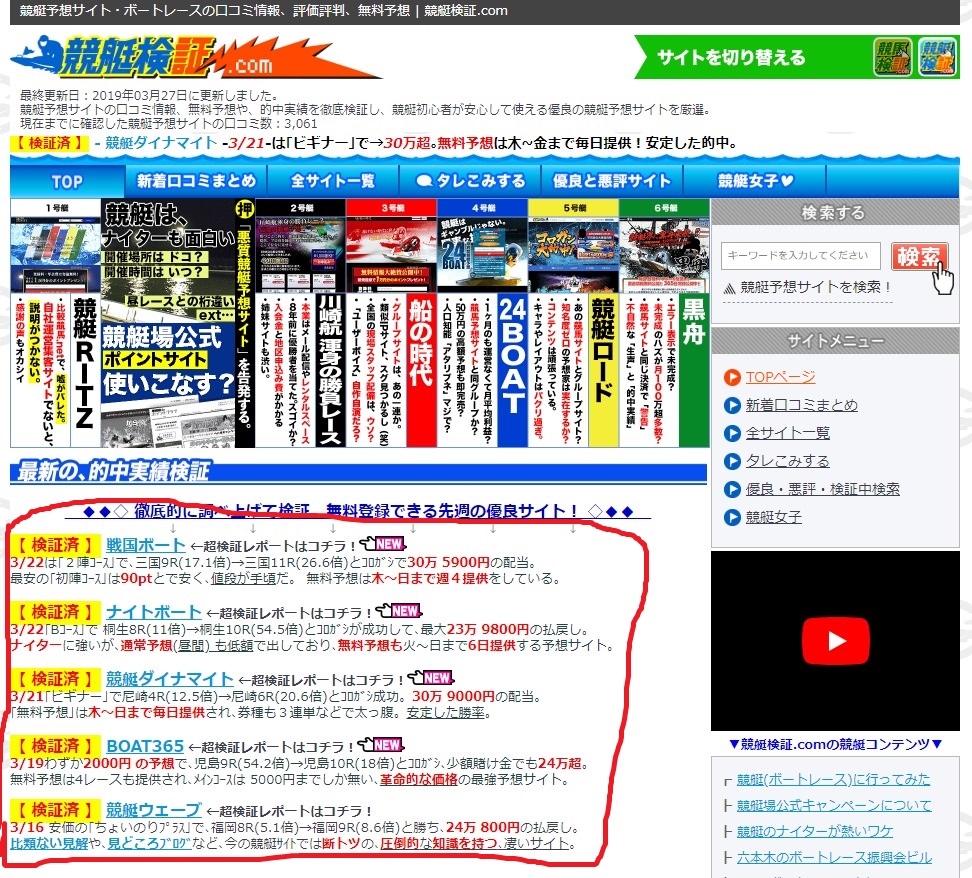Open 競艇場公式キャンペーンについて link
The image size is (972, 878).
[834, 805]
